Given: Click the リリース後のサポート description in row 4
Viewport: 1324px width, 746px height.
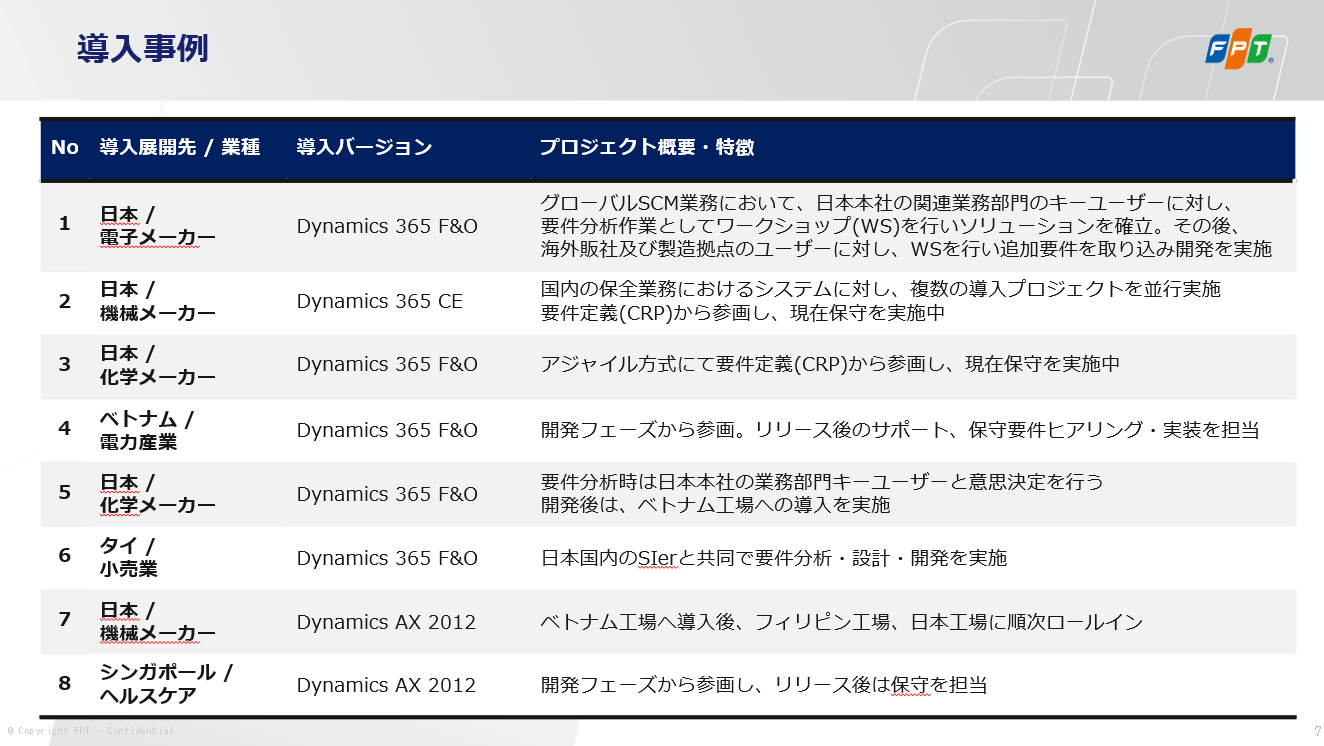Looking at the screenshot, I should (900, 430).
